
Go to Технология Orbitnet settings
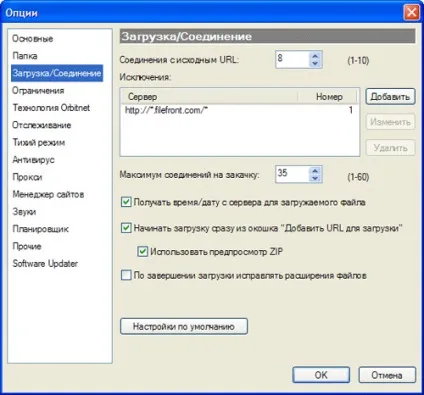51,108
